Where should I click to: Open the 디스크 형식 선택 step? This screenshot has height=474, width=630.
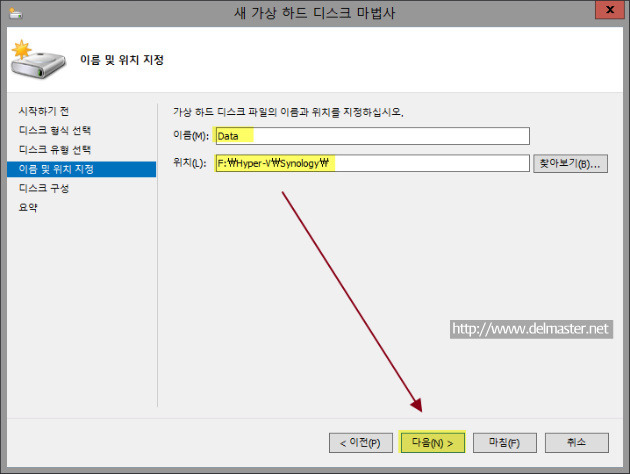point(55,130)
